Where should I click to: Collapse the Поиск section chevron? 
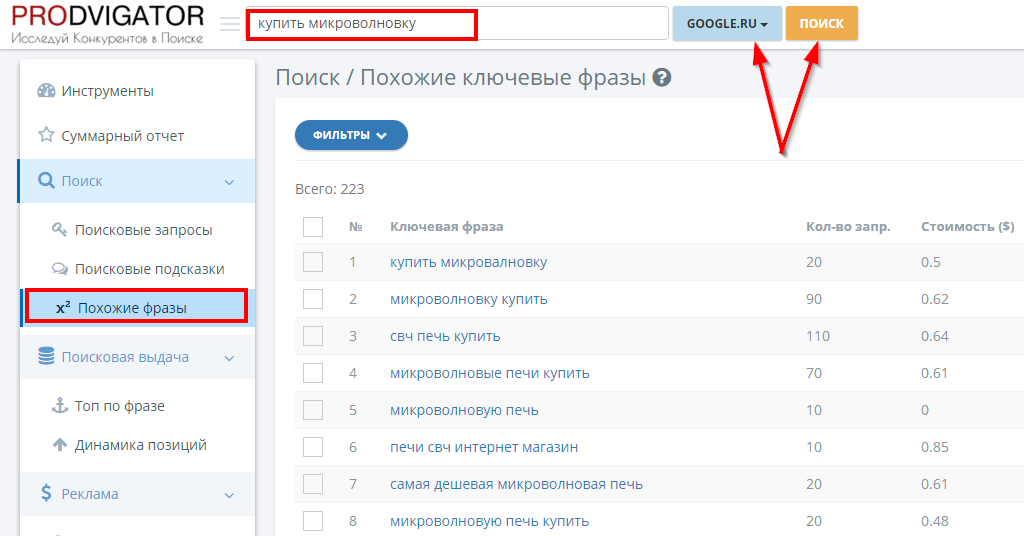[229, 182]
